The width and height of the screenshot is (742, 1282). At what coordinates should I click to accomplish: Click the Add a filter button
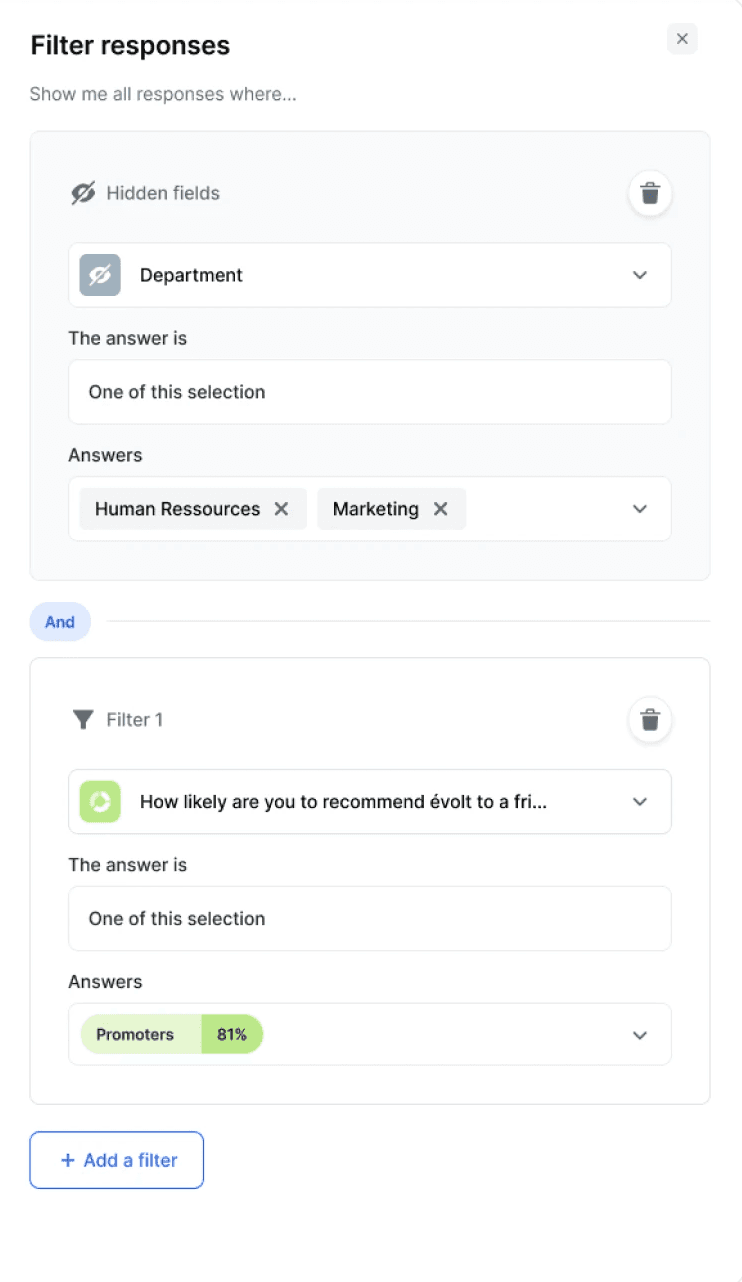pos(117,1160)
